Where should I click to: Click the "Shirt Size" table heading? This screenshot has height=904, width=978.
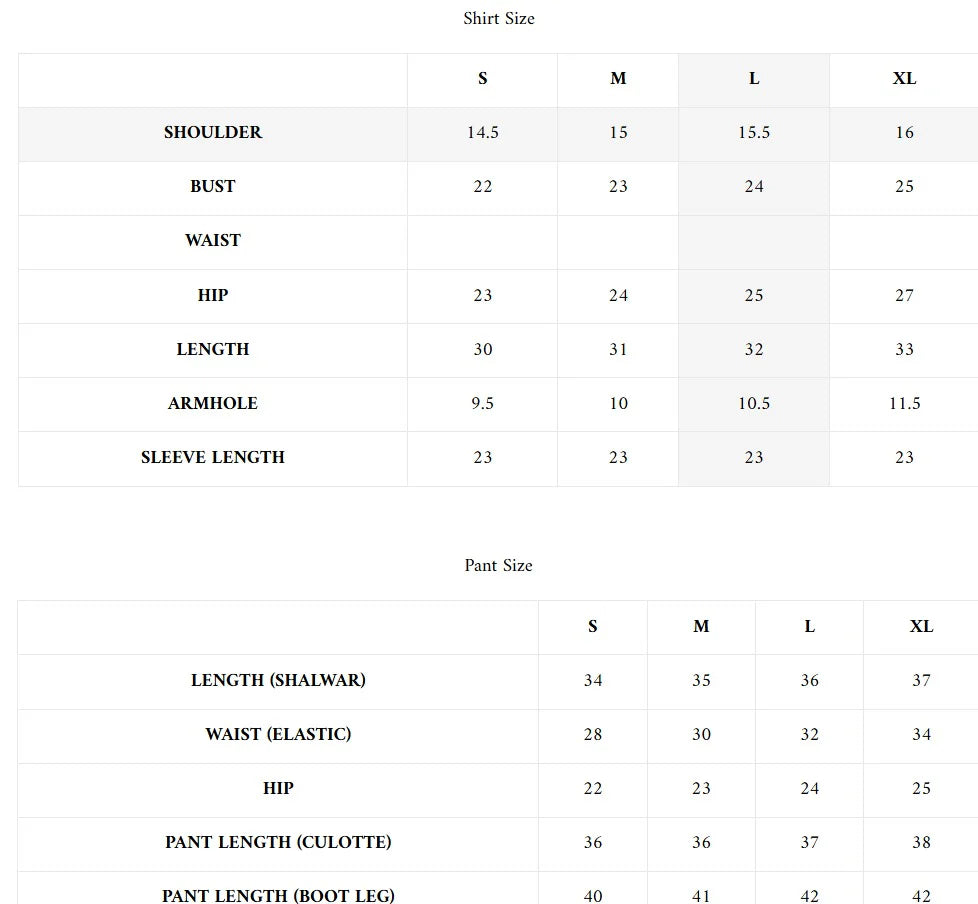(499, 19)
